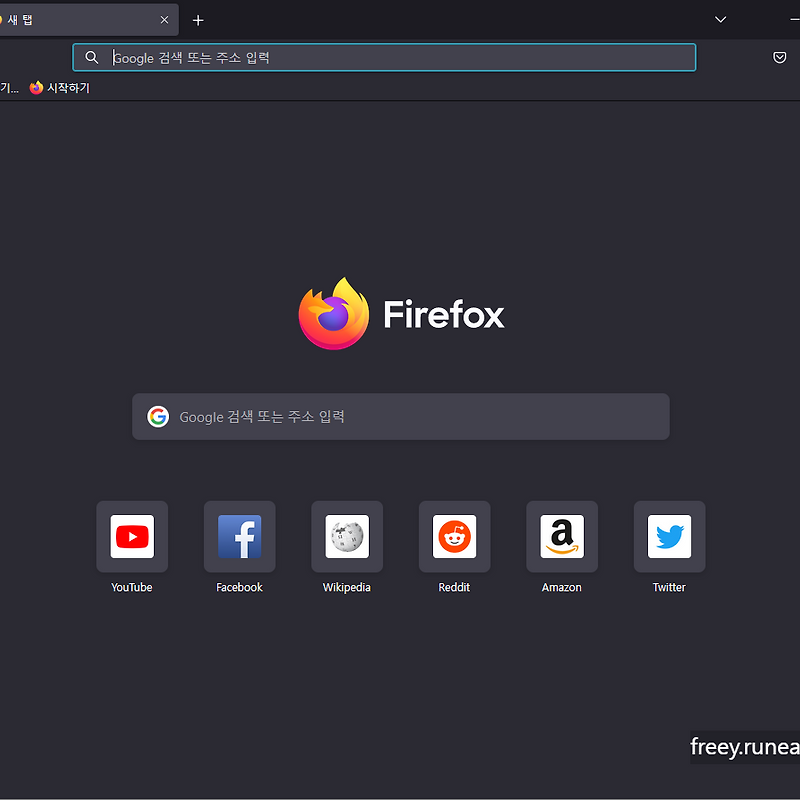
Task: Click the Twitter label text
Action: click(669, 587)
